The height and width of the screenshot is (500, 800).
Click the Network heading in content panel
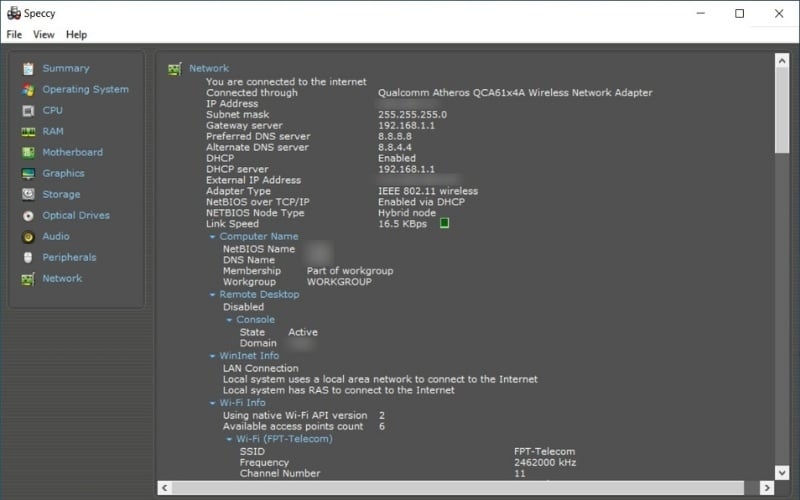coord(209,68)
